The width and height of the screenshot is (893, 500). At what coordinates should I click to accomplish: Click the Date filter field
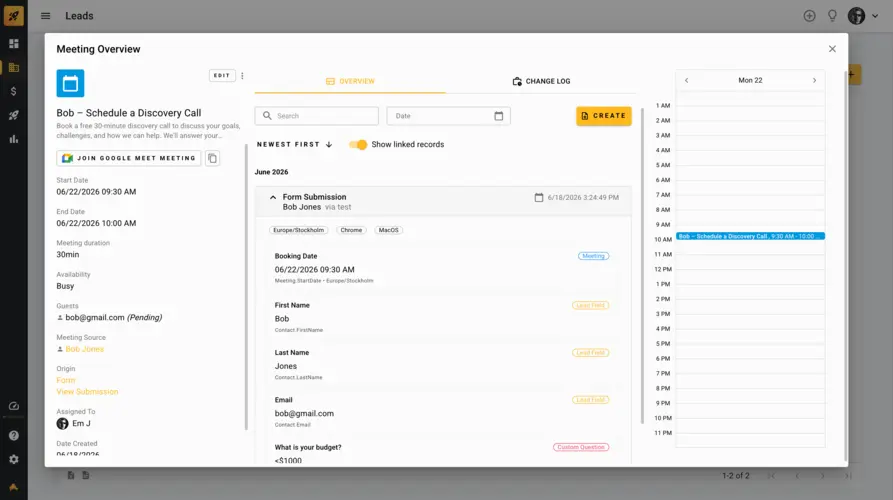pos(448,116)
